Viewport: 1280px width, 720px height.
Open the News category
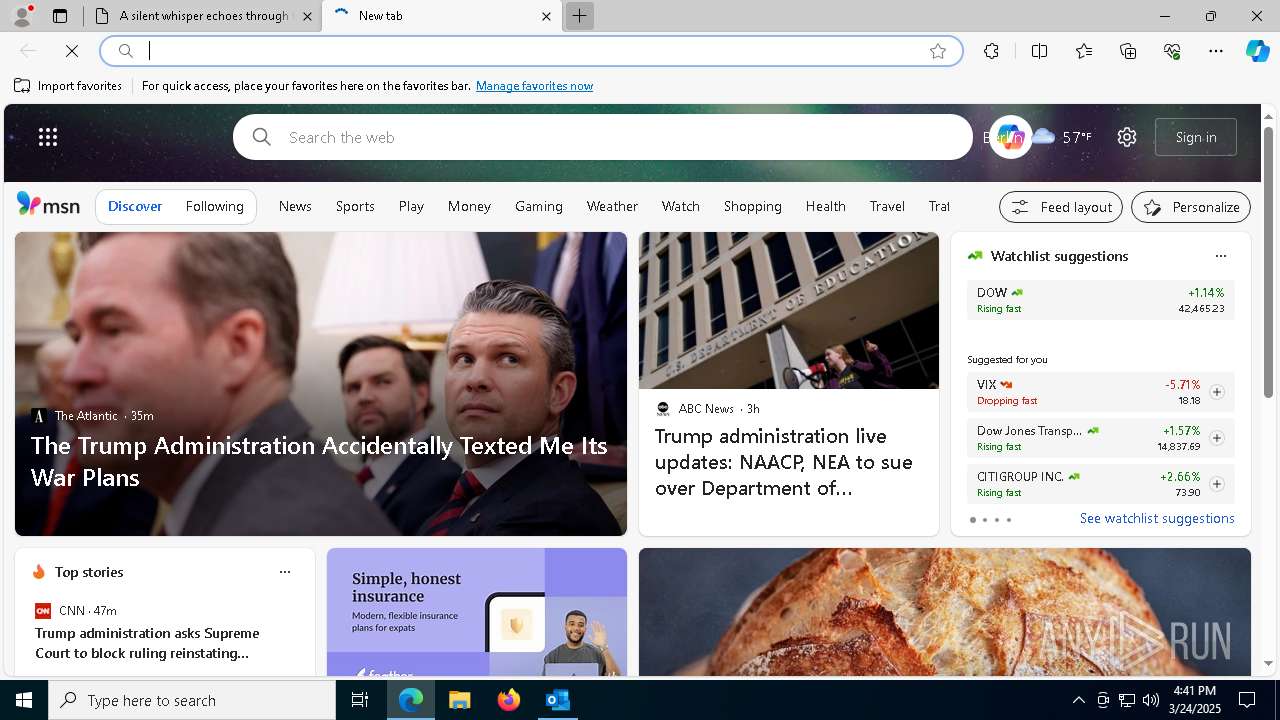pos(295,206)
